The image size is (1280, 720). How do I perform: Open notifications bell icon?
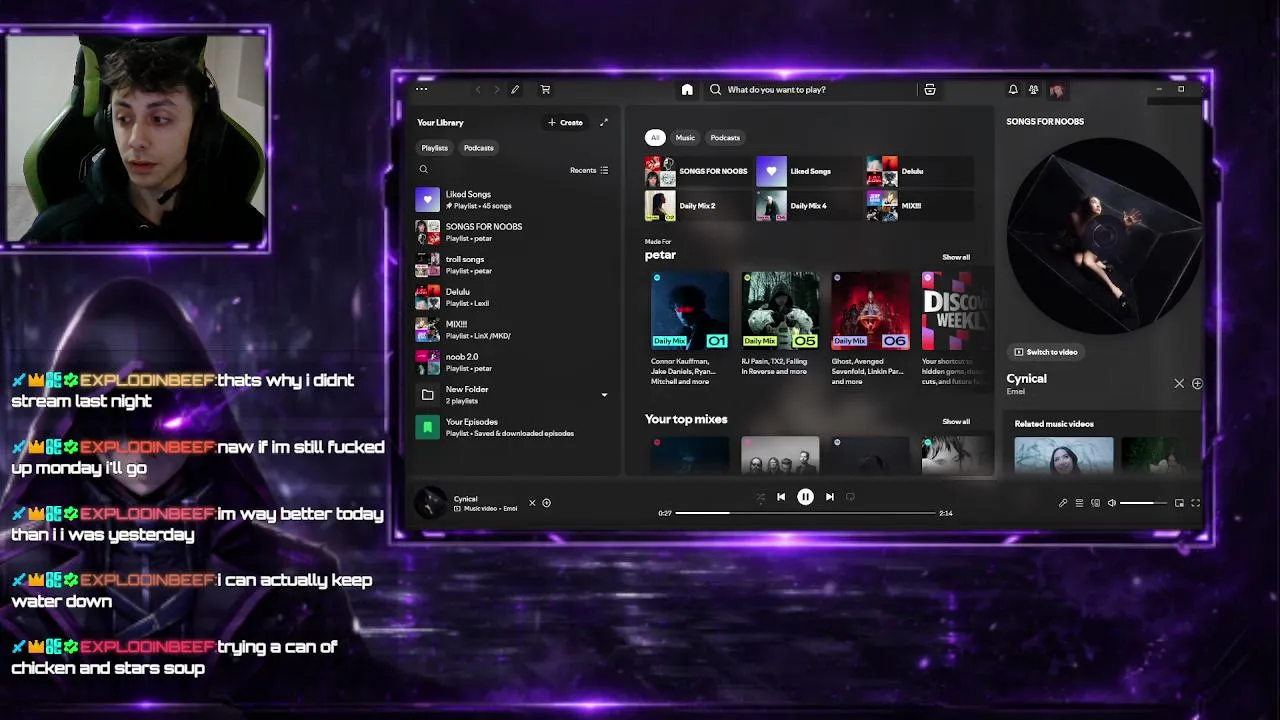pos(1013,90)
